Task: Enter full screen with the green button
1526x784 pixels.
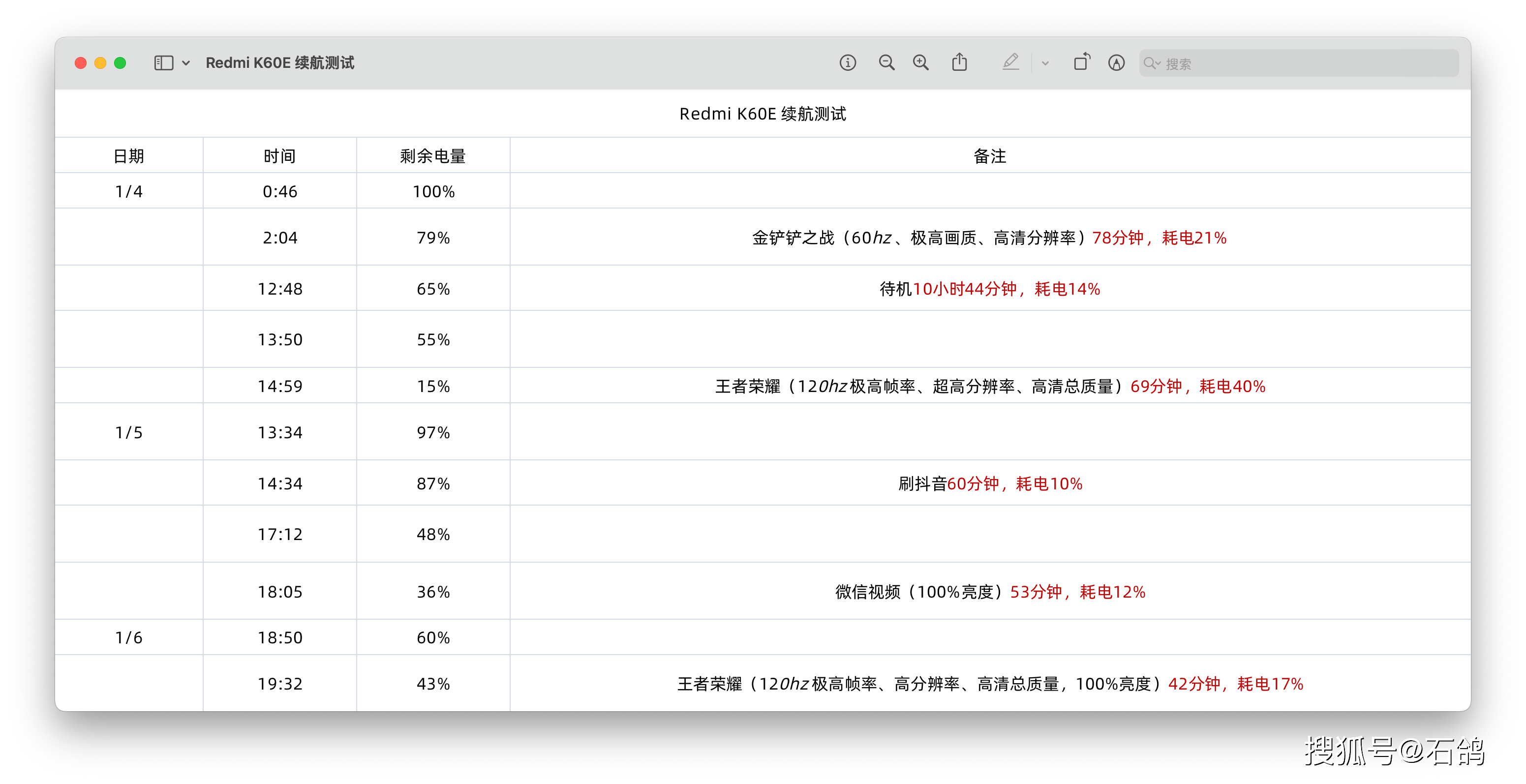Action: coord(120,63)
